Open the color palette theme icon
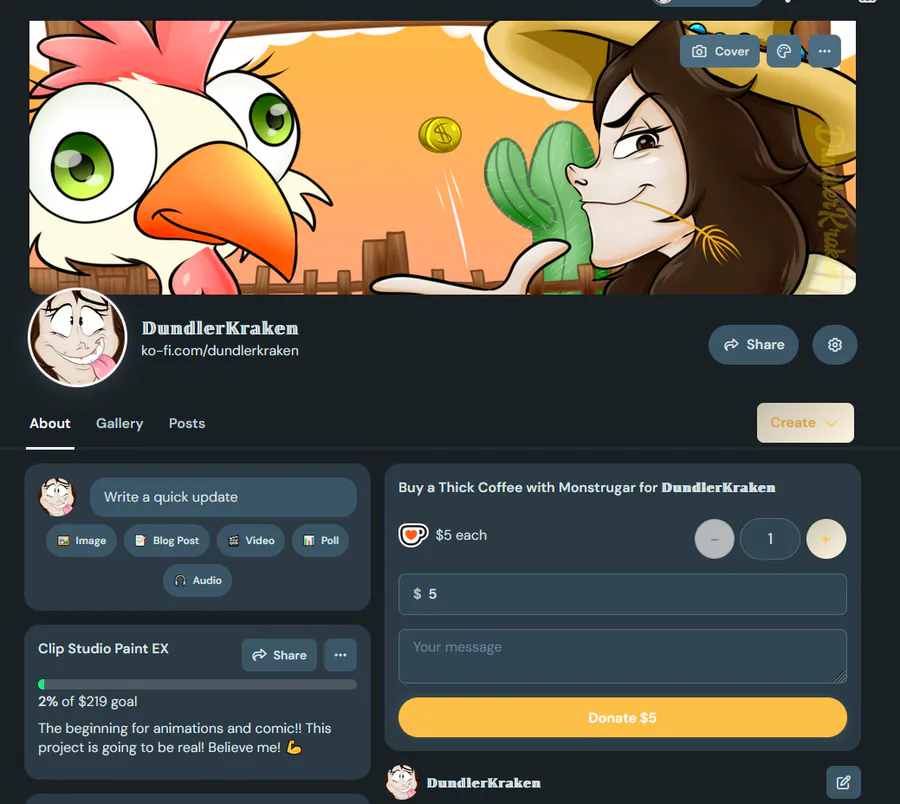Screen dimensions: 900x804 (x=784, y=52)
